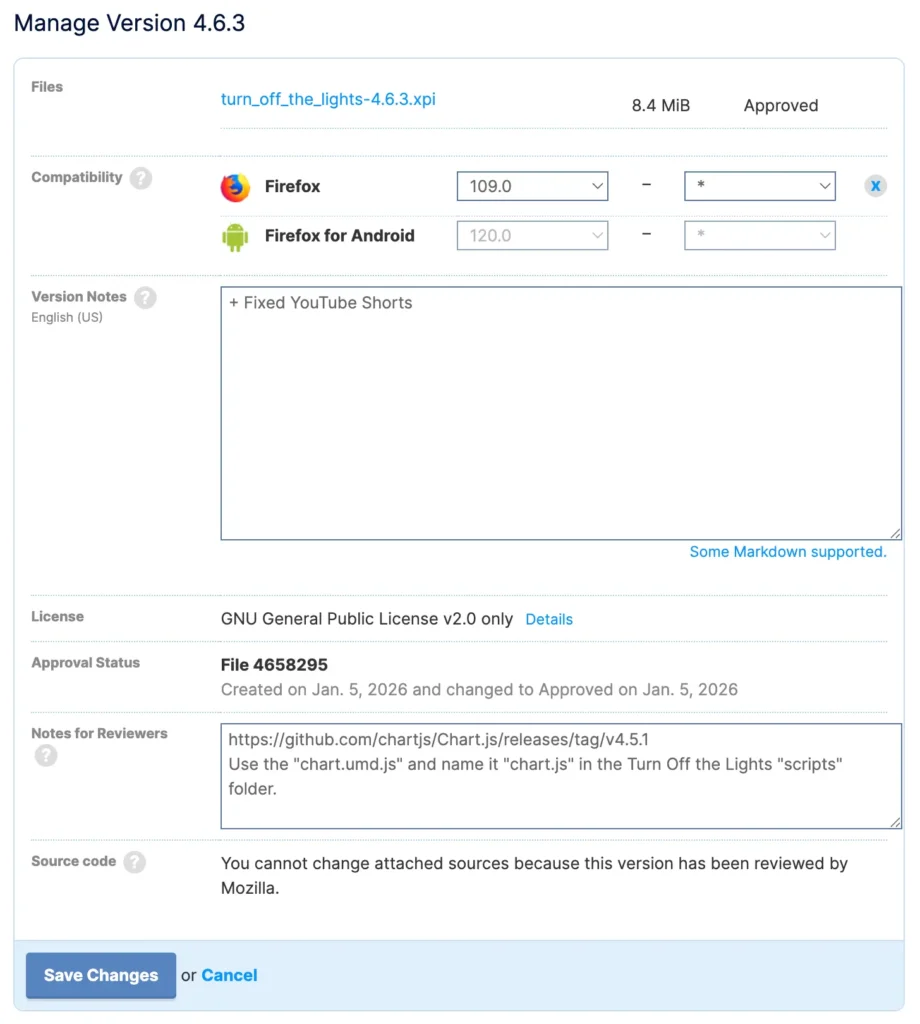Image resolution: width=920 pixels, height=1024 pixels.
Task: Click the Cancel link
Action: 229,975
